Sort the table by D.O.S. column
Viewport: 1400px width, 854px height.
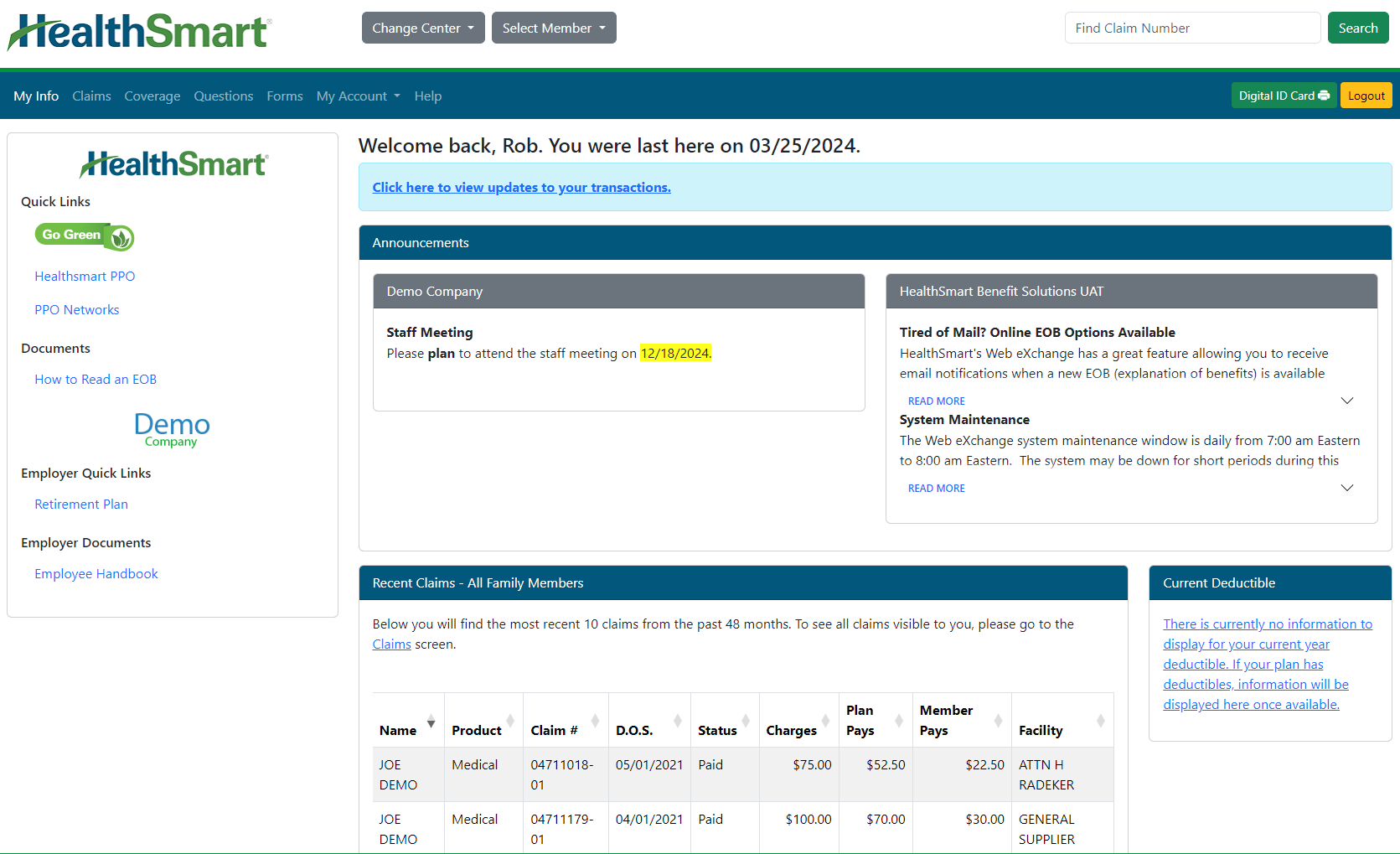[x=649, y=720]
